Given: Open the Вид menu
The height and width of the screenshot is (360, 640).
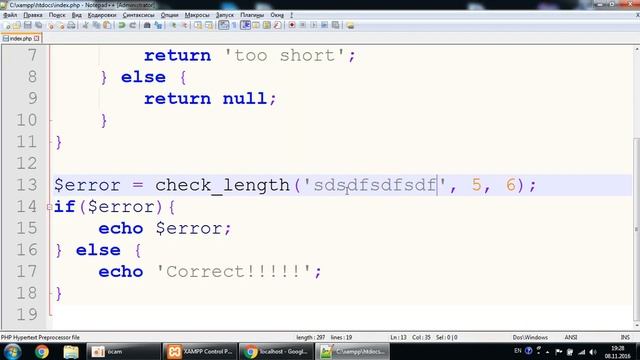Looking at the screenshot, I should [77, 15].
